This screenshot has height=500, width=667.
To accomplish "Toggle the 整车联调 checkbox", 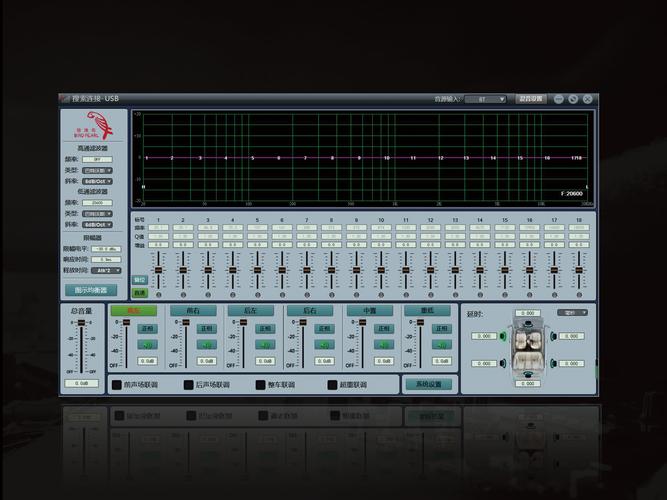I will tap(259, 384).
